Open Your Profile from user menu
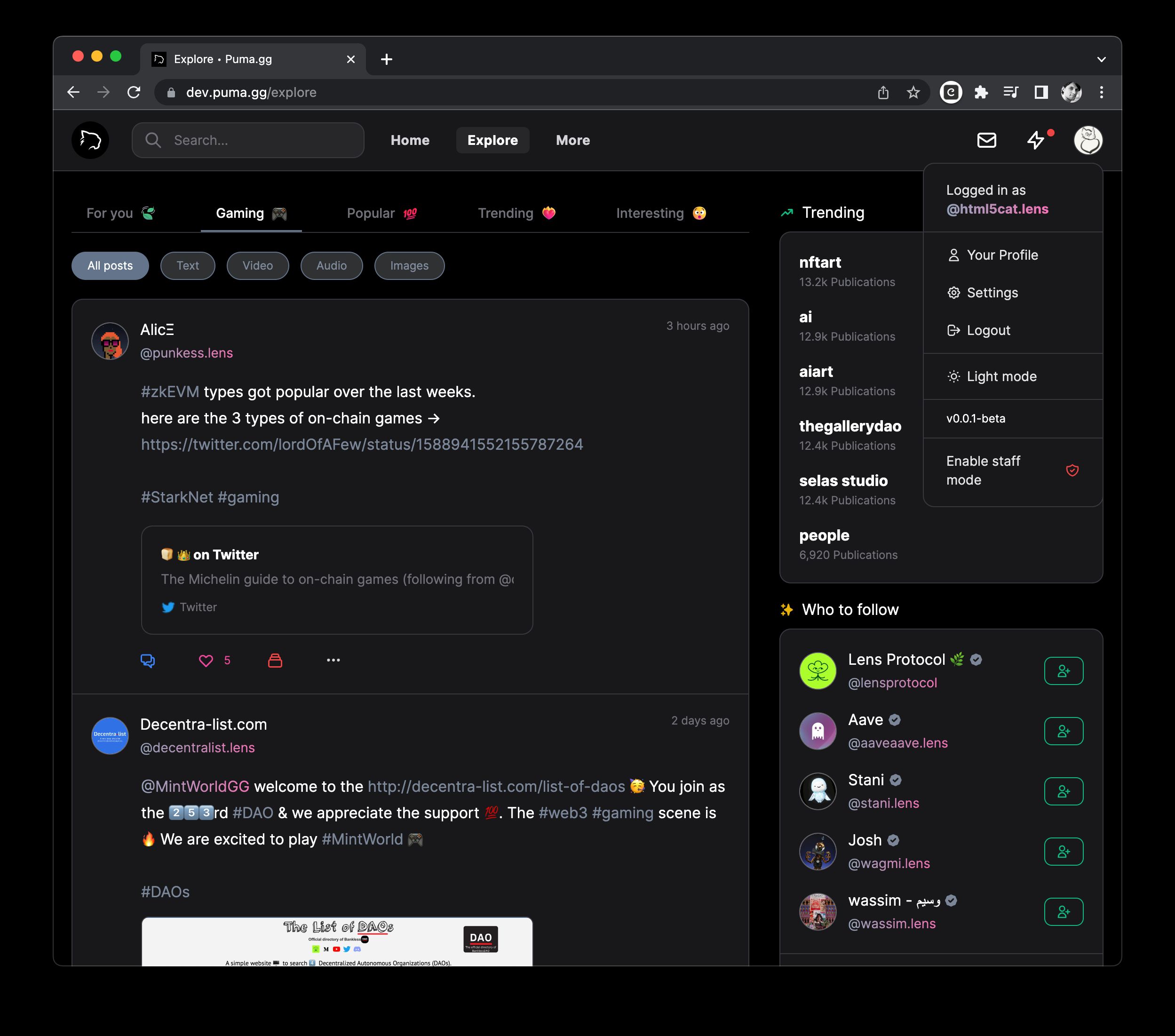This screenshot has width=1175, height=1036. 1001,255
